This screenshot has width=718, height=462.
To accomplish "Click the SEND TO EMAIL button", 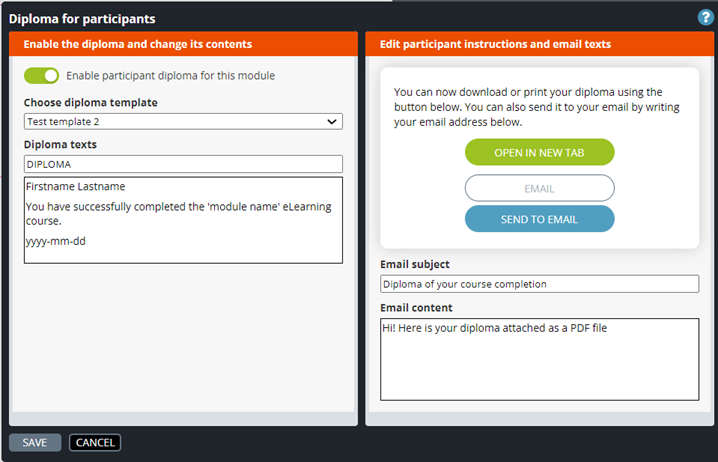I will 539,219.
